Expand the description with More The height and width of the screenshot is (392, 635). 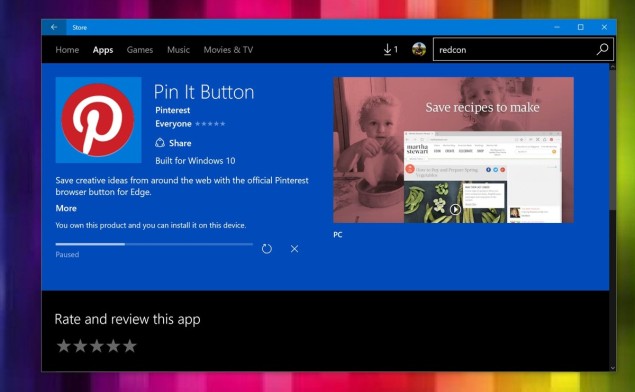(x=66, y=208)
